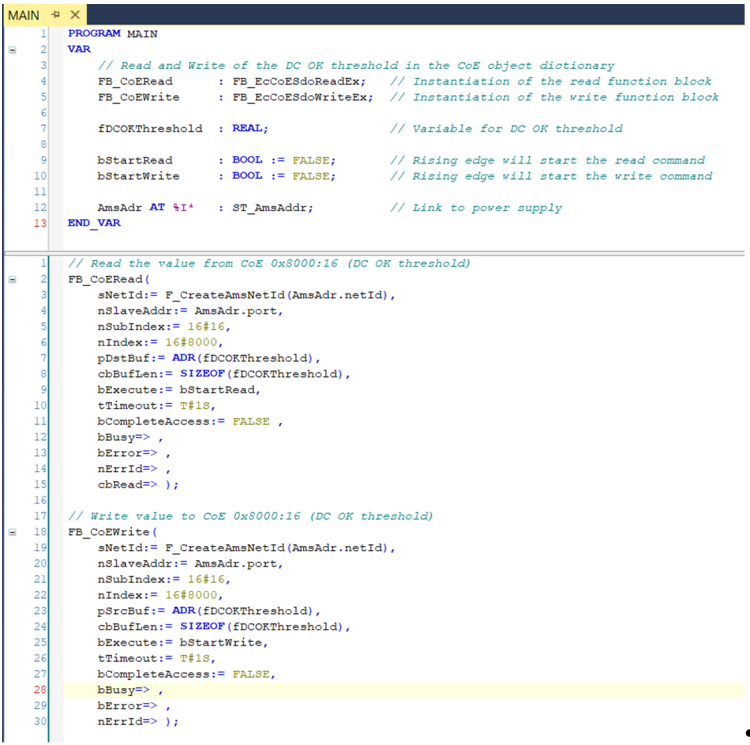The image size is (750, 745).
Task: Click the splitter between declaration and code panes
Action: (375, 250)
